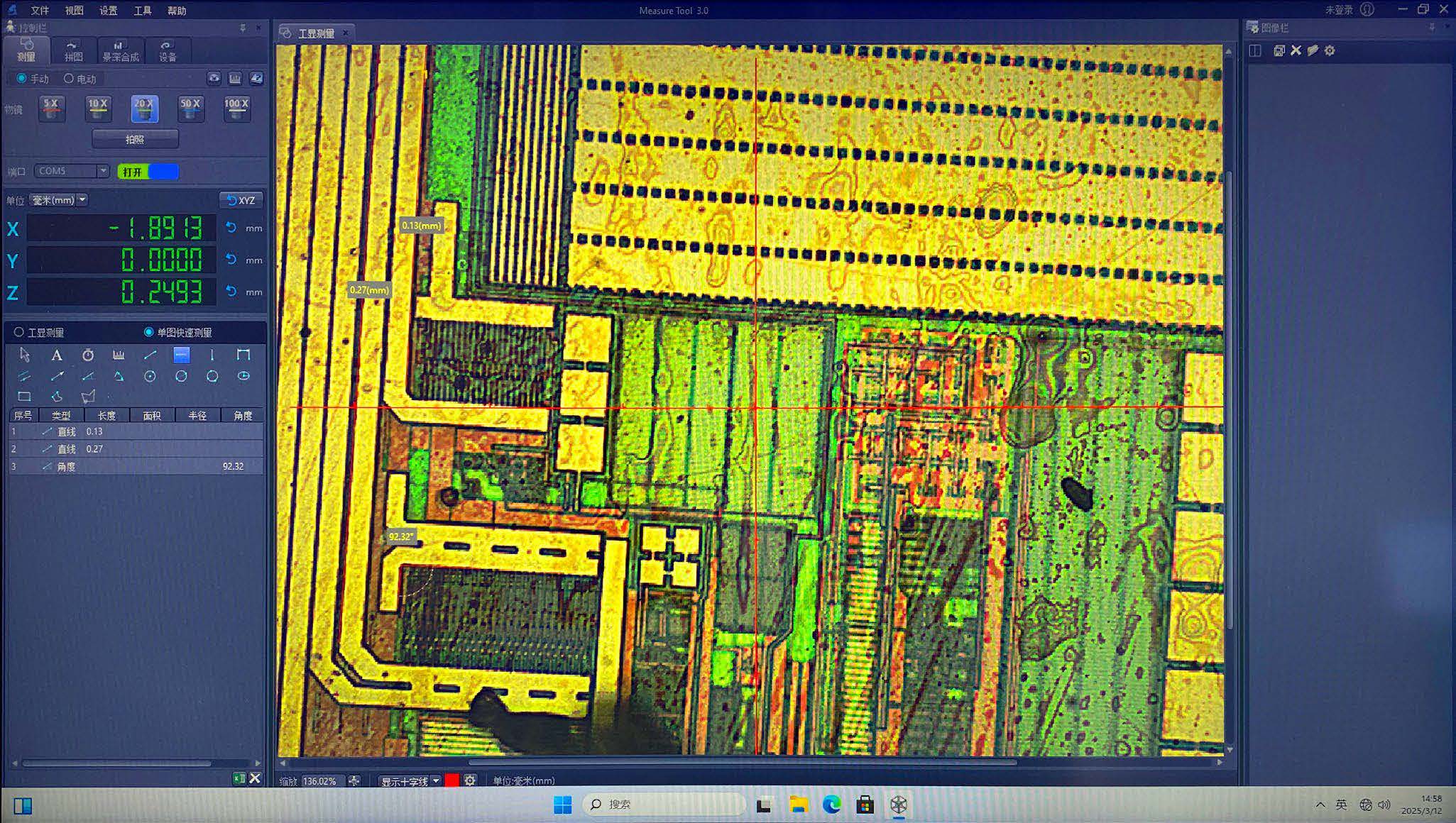Click the XYZ reset button
The image size is (1456, 823).
coord(241,200)
